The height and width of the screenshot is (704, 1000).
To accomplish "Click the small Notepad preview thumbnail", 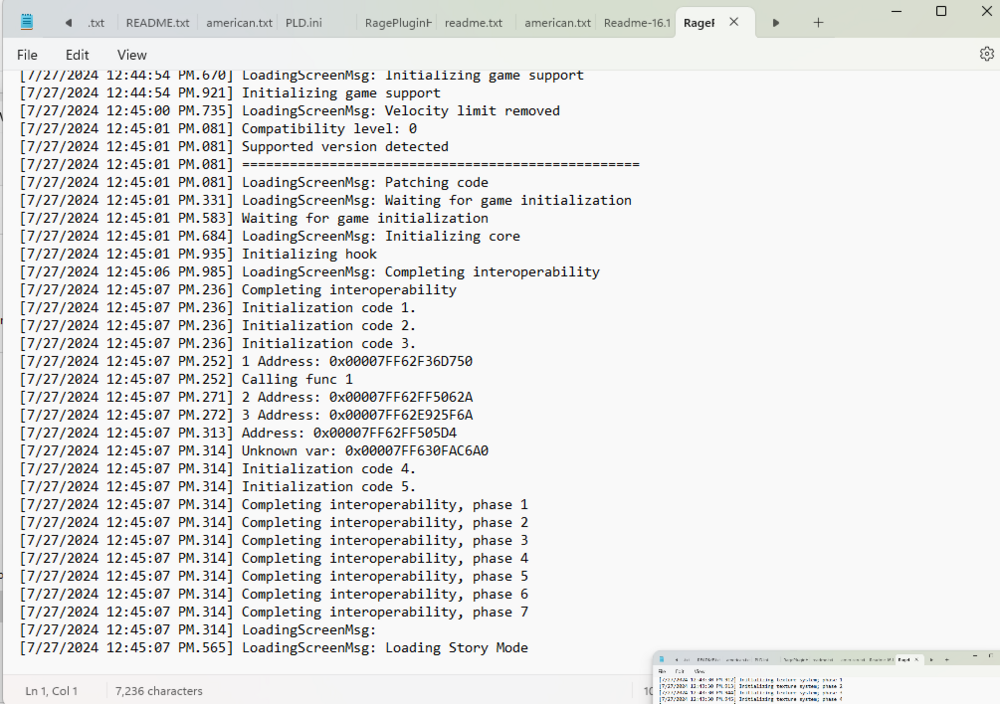I will pyautogui.click(x=826, y=678).
